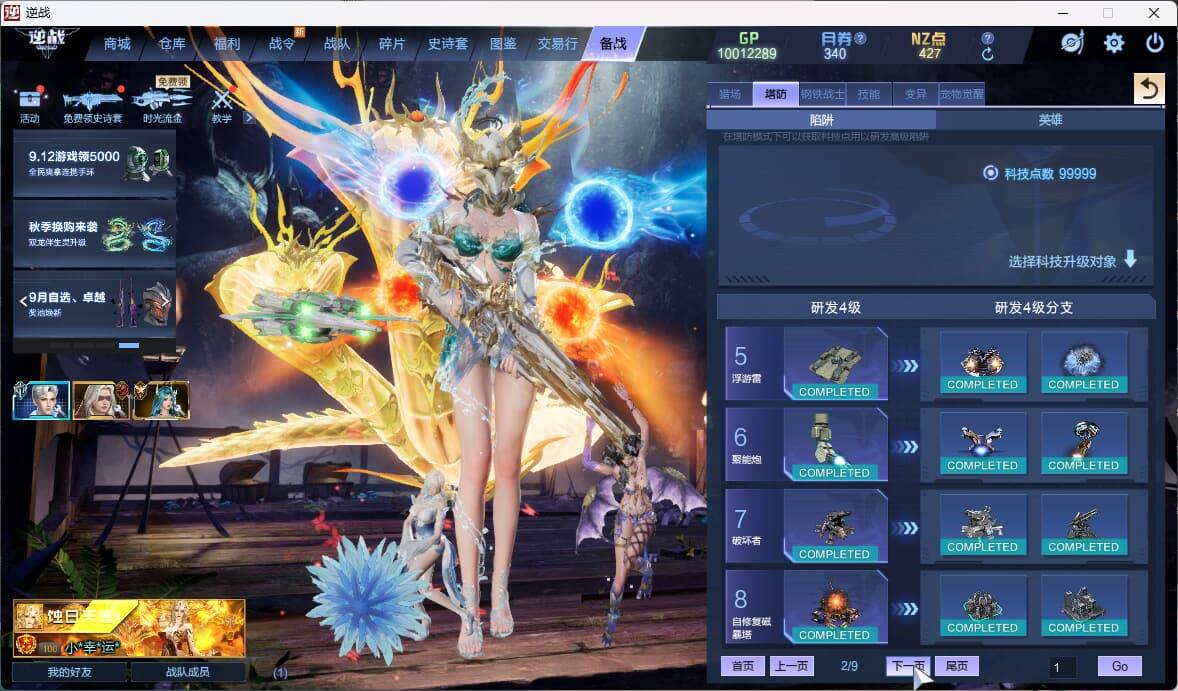Click the page number input field
This screenshot has height=691, width=1178.
pyautogui.click(x=1062, y=667)
